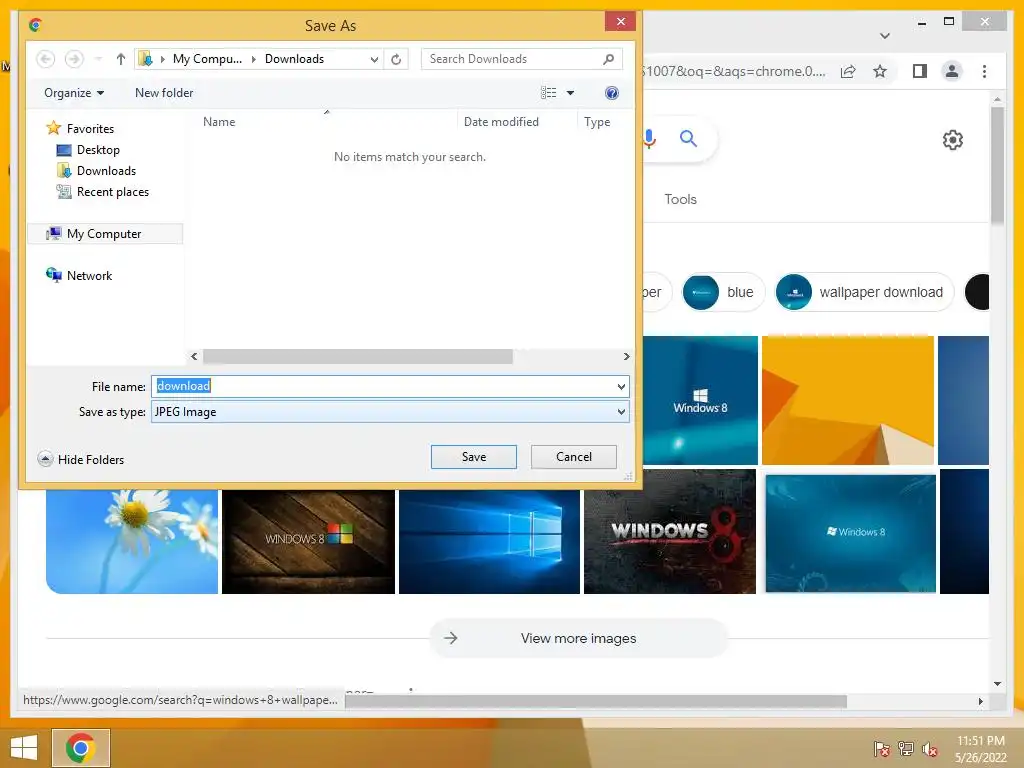Bookmark page with the star icon

(880, 71)
